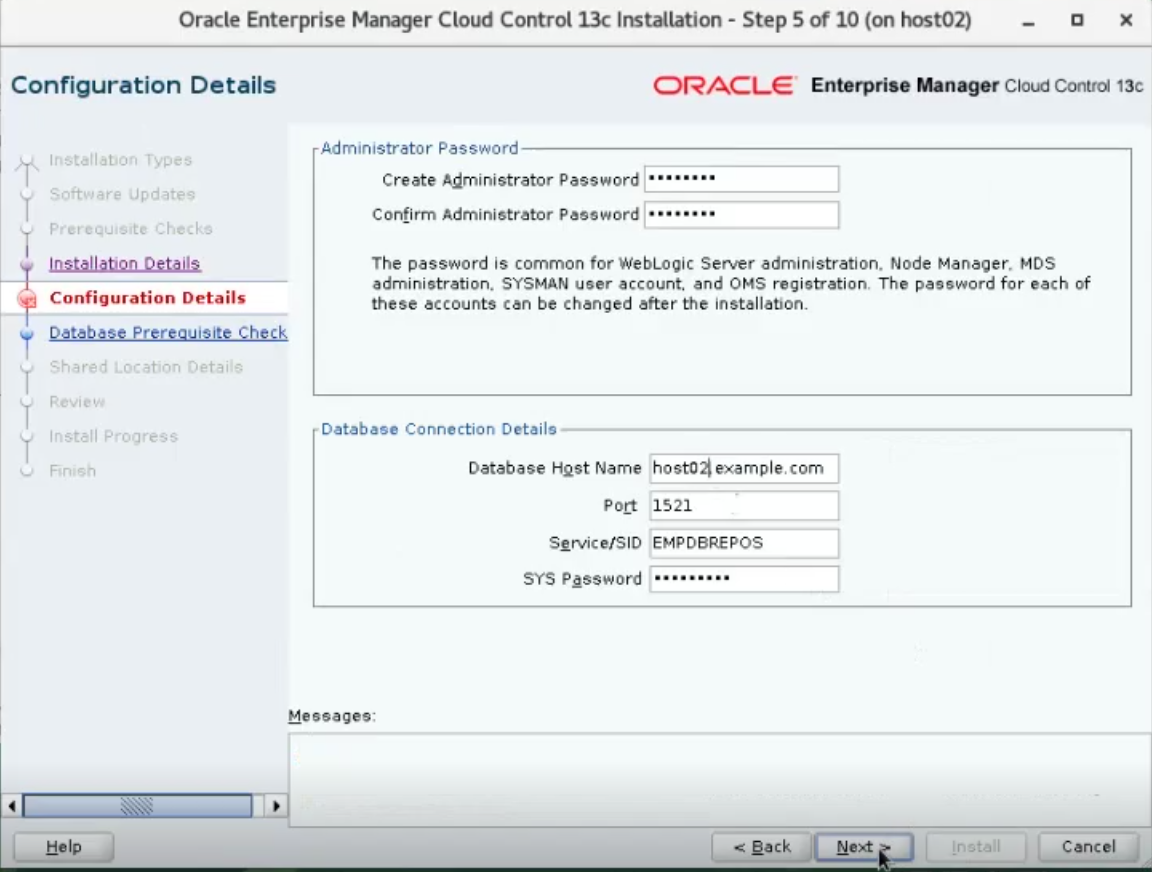Click the Finish step
Viewport: 1152px width, 872px height.
tap(72, 470)
